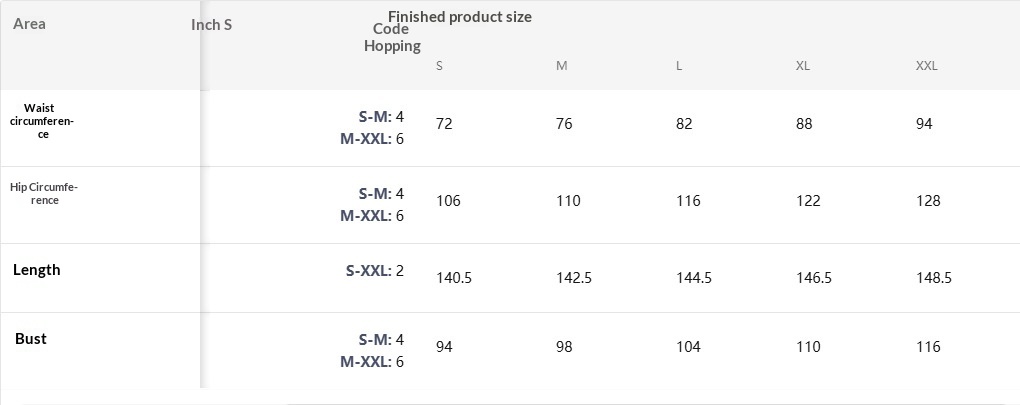Click the Inch S column header
Screen dimensions: 1020x405
[211, 24]
